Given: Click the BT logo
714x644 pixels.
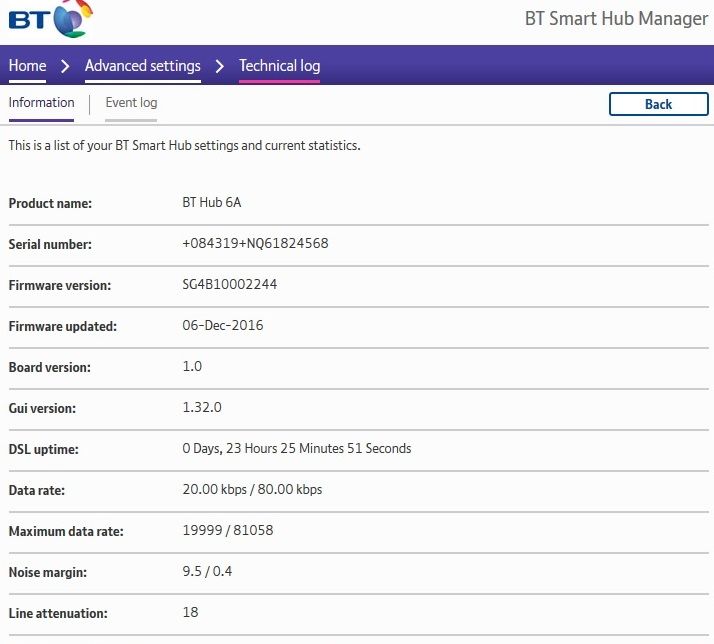Looking at the screenshot, I should tap(50, 19).
